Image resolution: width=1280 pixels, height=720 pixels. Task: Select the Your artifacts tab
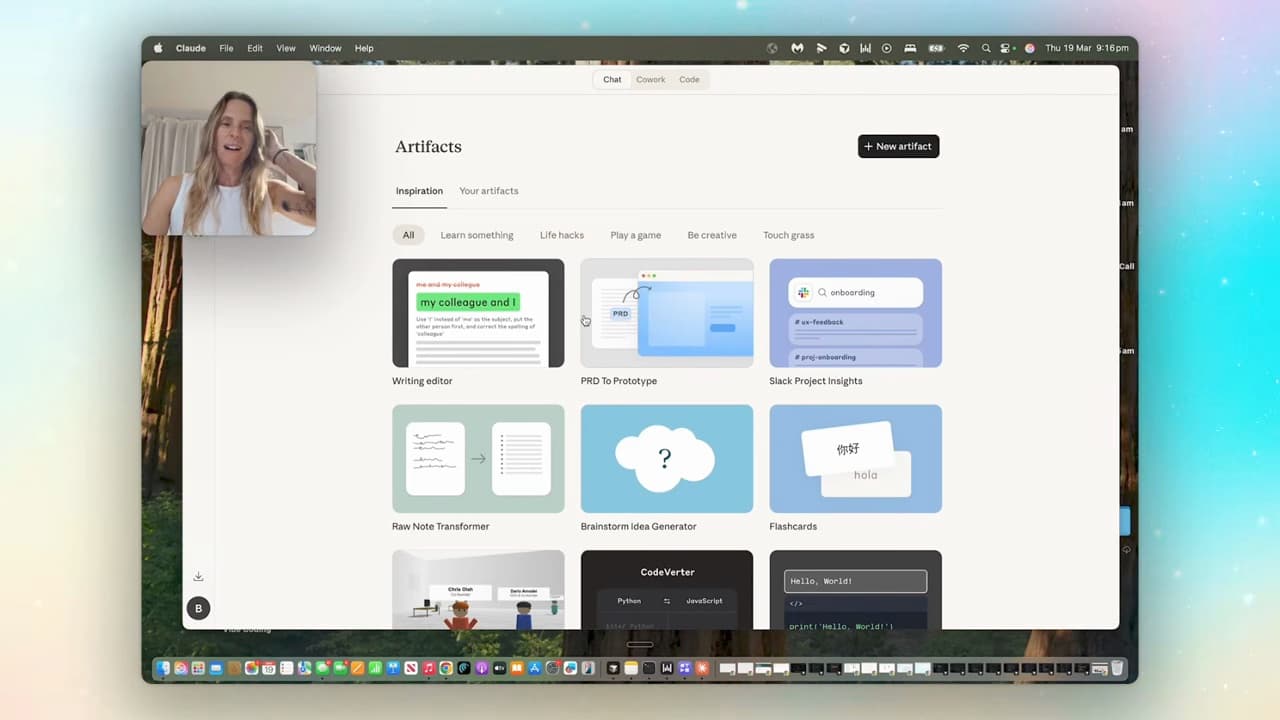pos(489,191)
